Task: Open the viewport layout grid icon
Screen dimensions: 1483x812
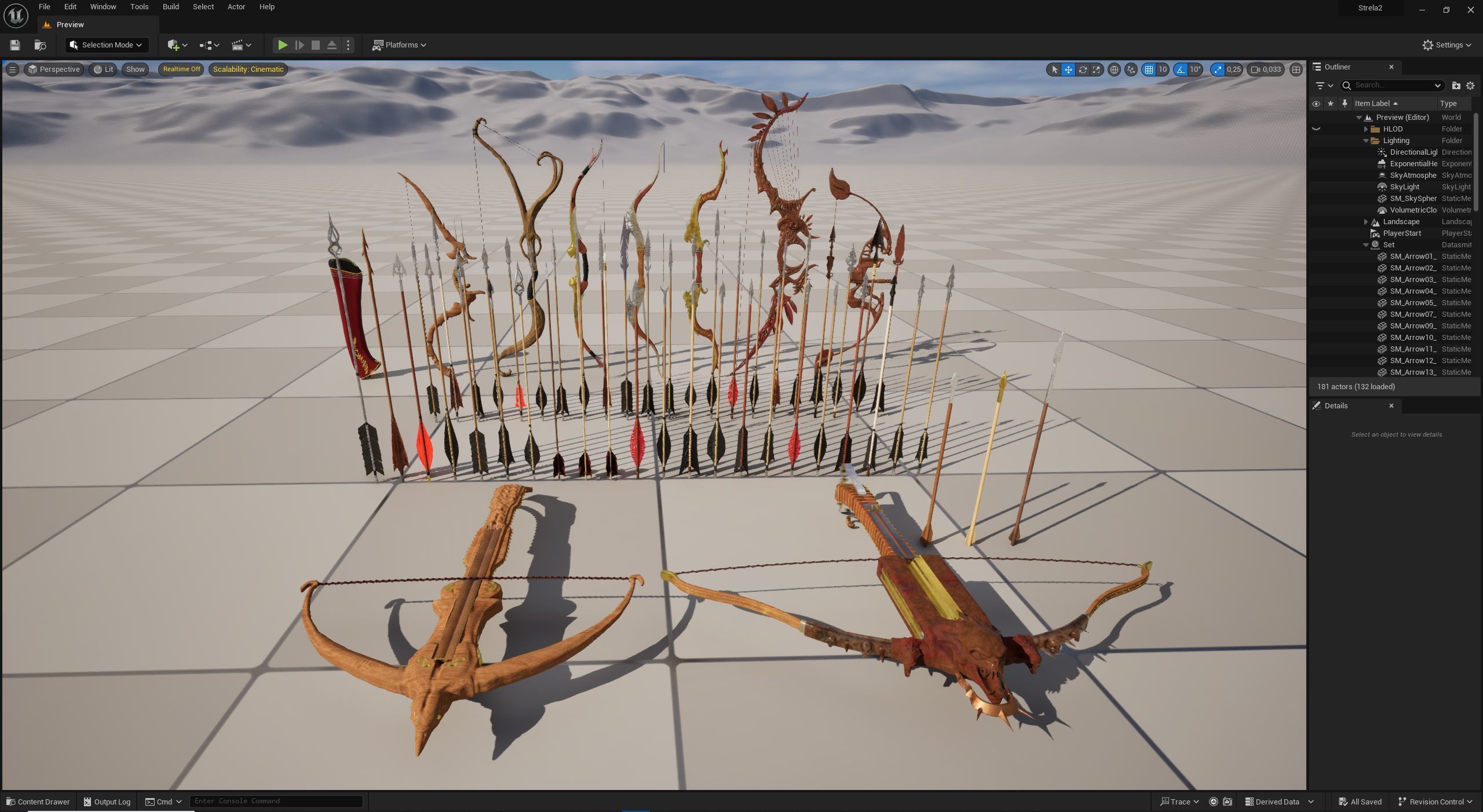Action: (x=1296, y=70)
